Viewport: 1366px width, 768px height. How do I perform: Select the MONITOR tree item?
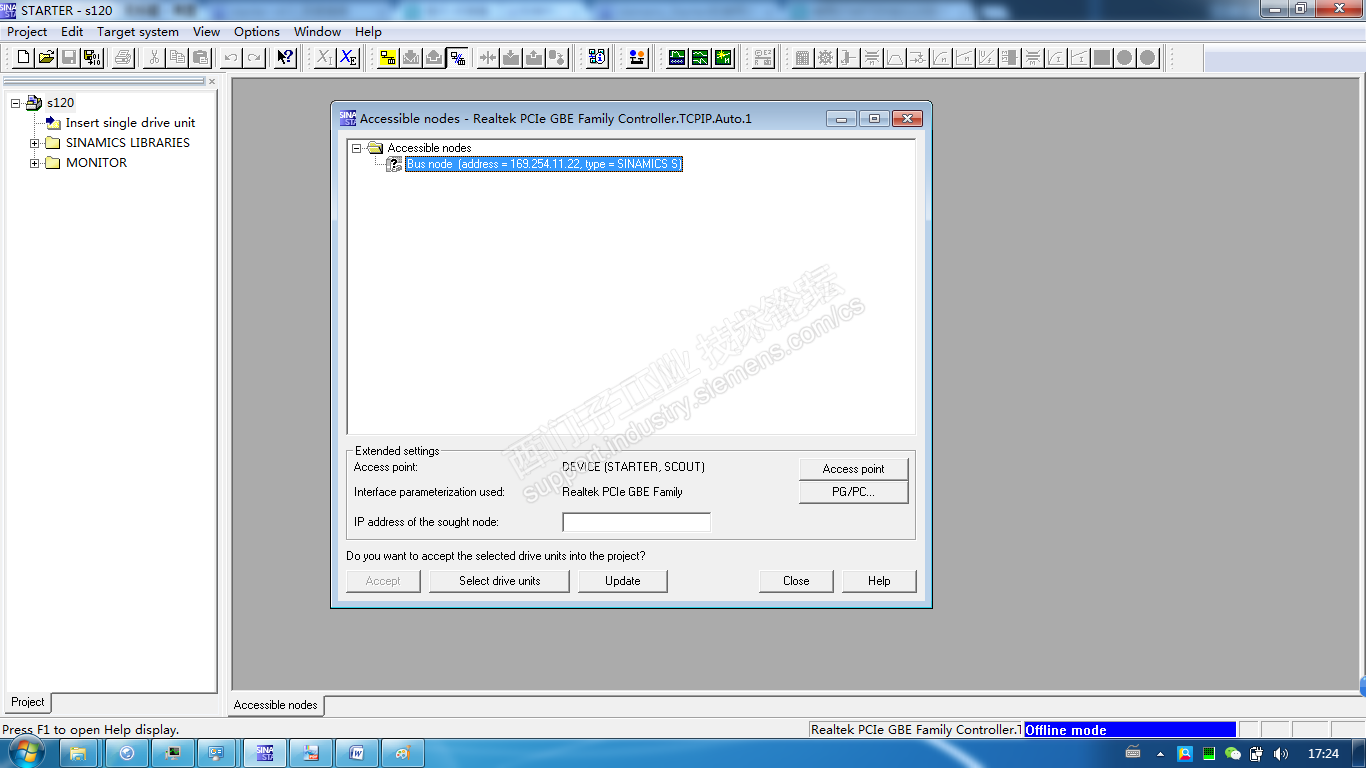click(x=96, y=163)
